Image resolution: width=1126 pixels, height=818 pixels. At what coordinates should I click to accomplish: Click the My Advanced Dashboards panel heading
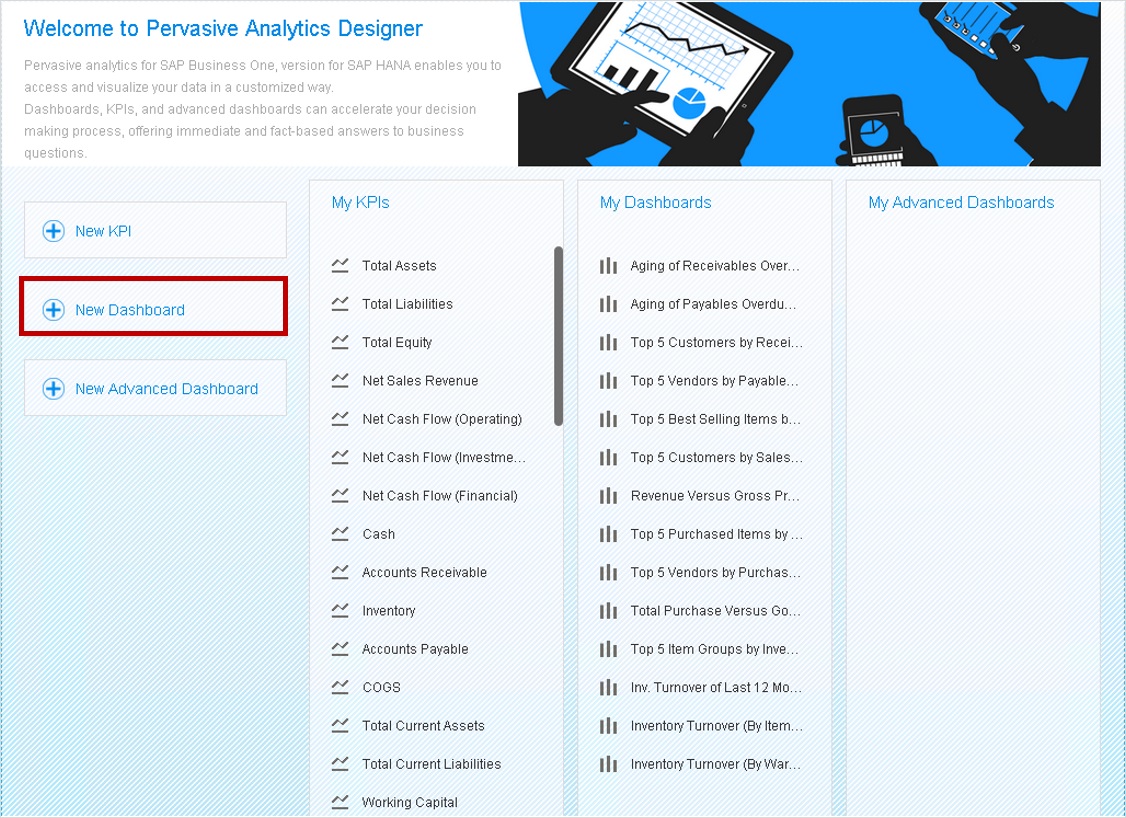click(x=961, y=203)
